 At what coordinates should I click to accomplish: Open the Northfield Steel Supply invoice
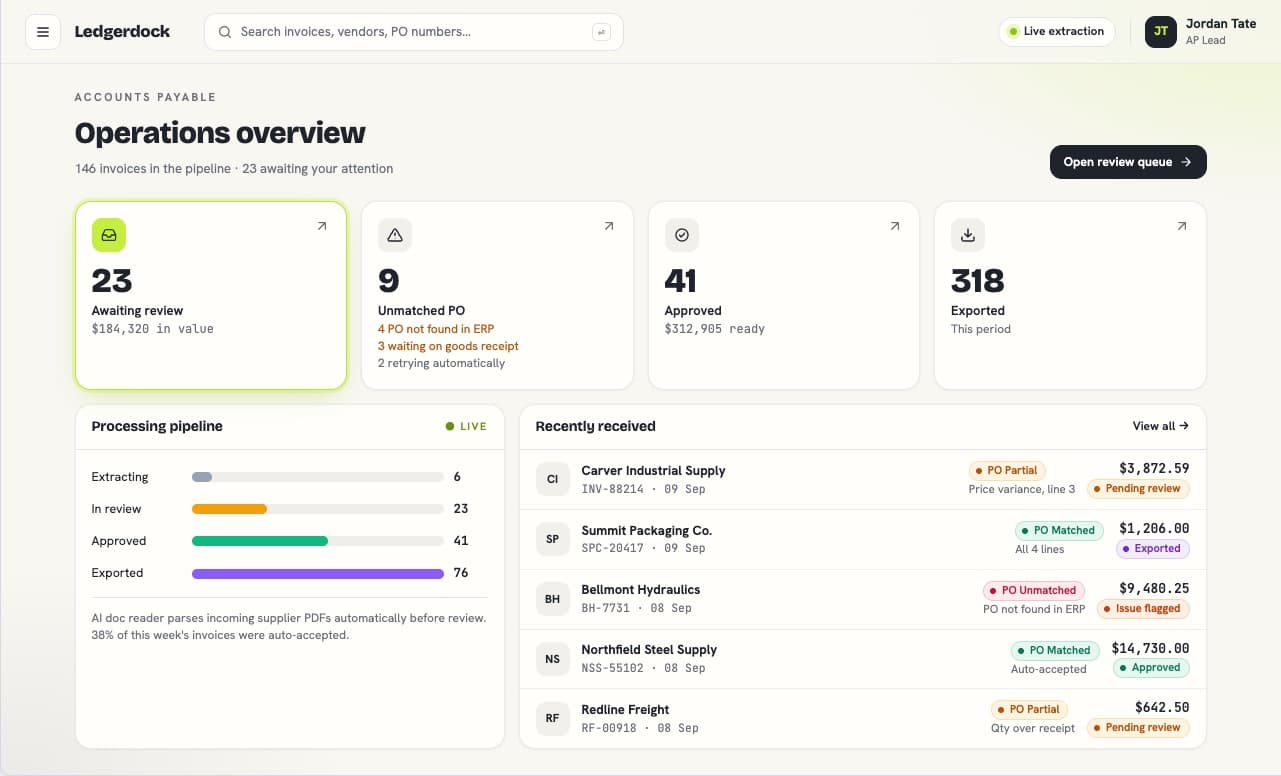pos(863,659)
